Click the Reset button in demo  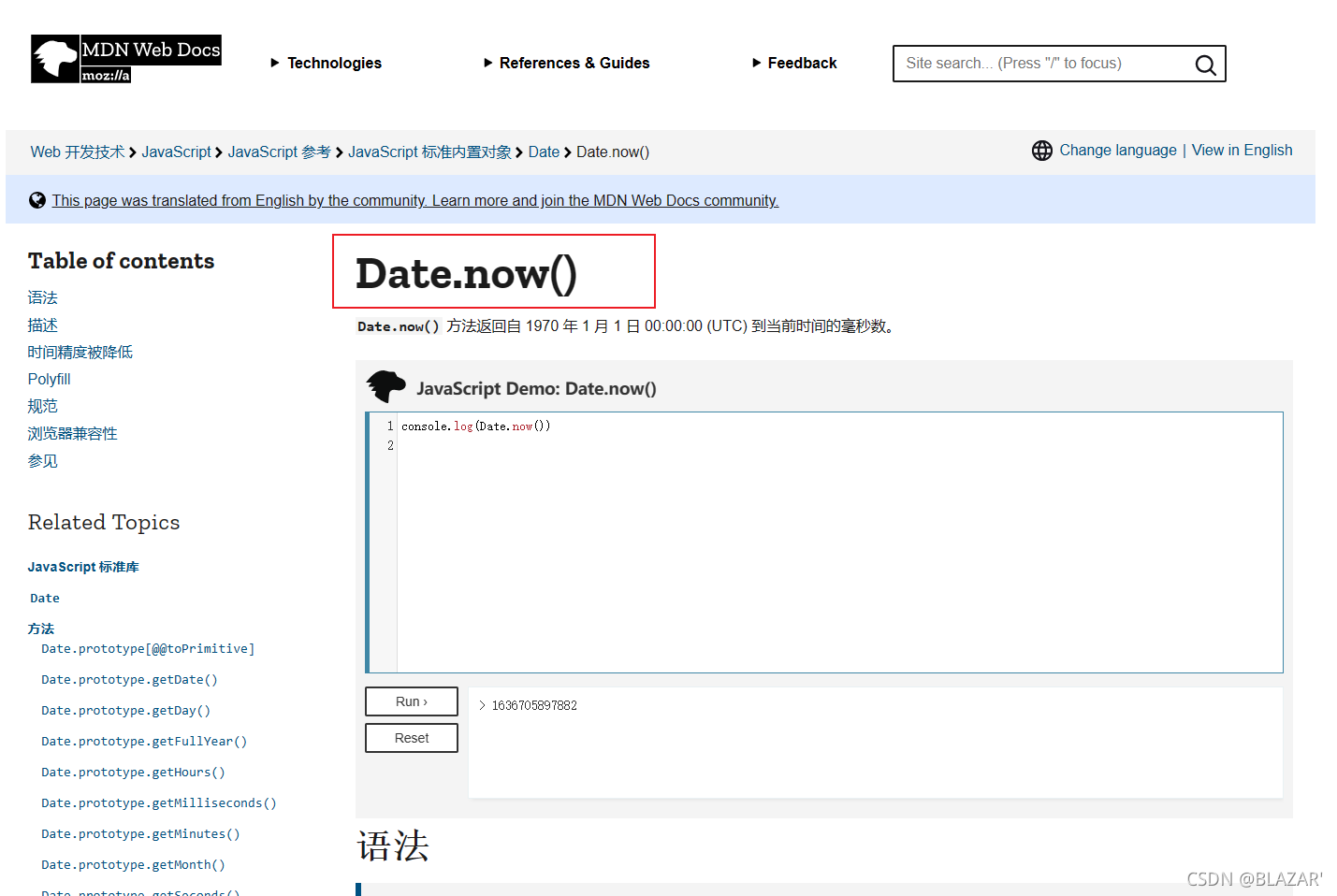[412, 738]
